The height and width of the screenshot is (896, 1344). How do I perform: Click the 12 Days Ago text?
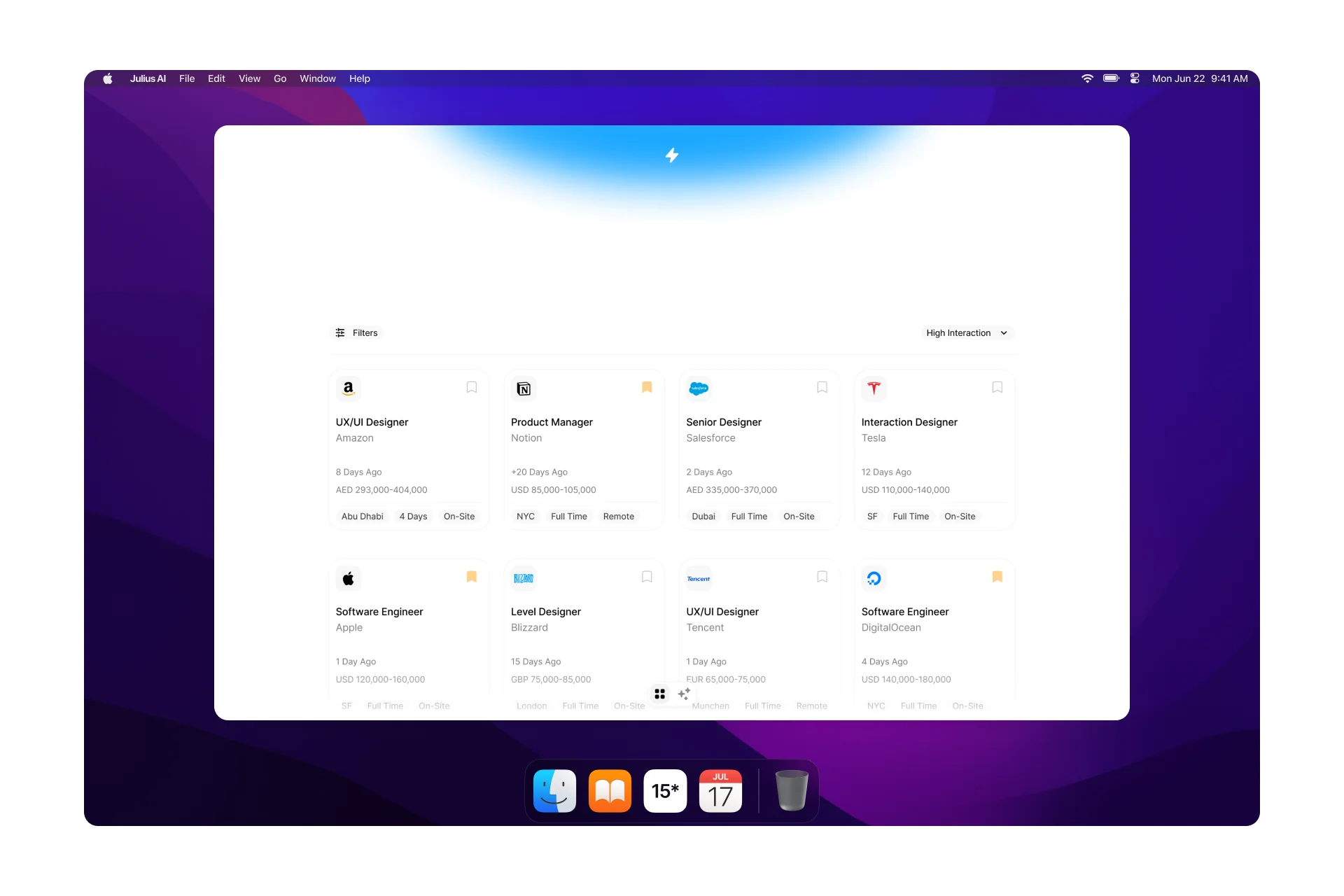[886, 472]
